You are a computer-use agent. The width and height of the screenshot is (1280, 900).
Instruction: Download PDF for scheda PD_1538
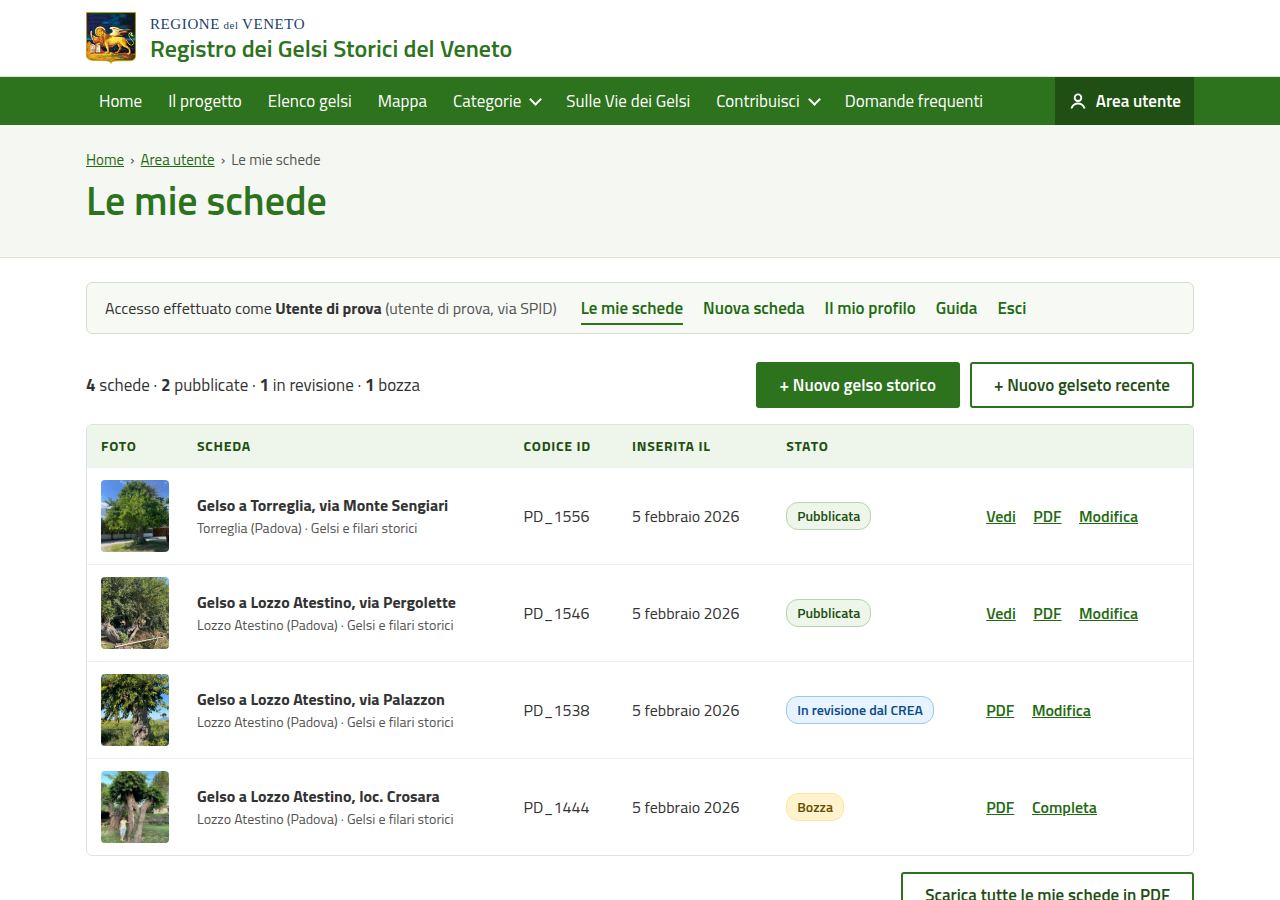coord(1000,711)
